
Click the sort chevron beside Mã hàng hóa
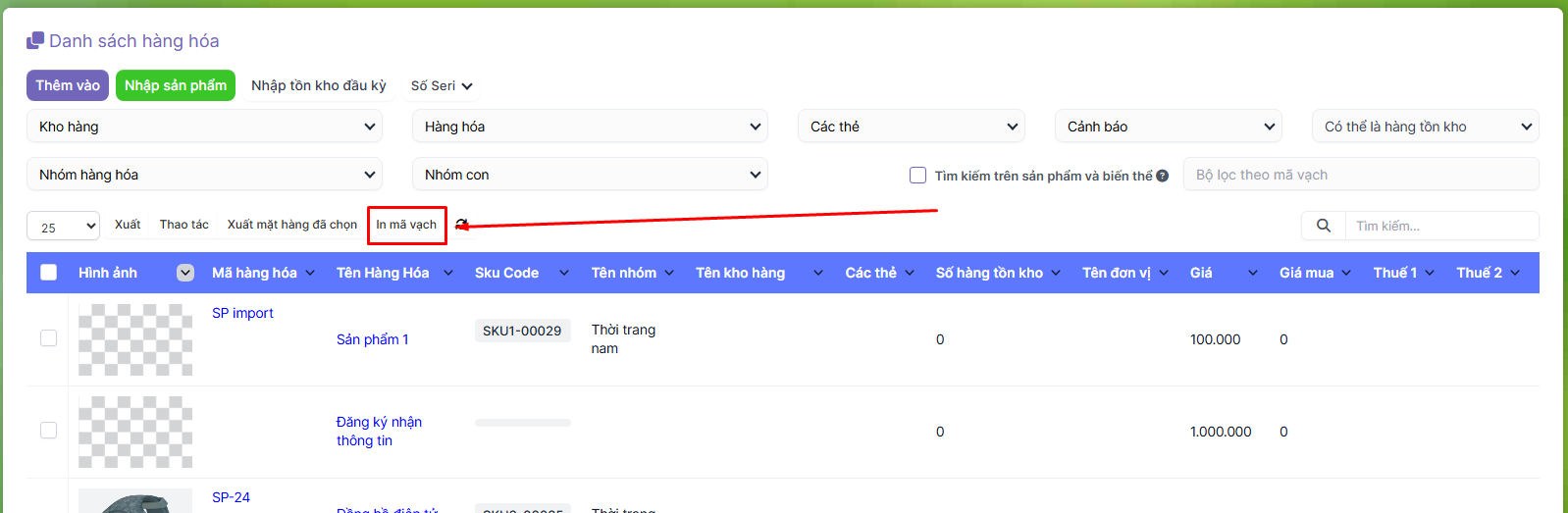coord(310,273)
